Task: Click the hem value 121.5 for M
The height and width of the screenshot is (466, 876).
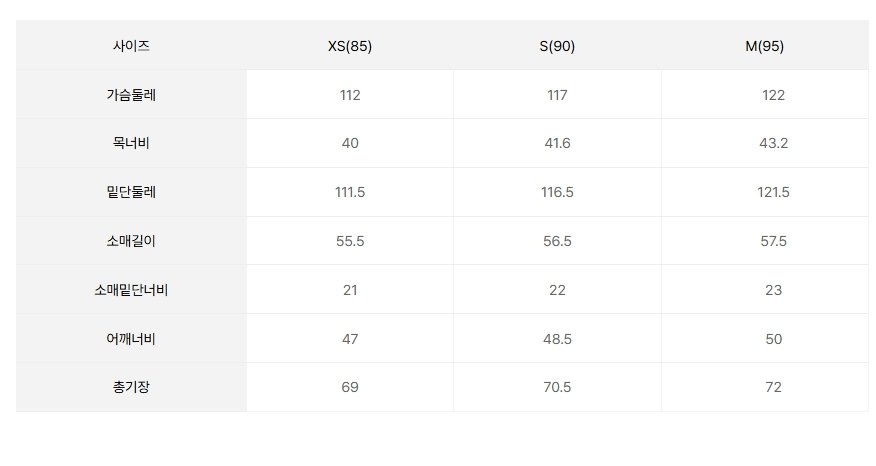Action: [773, 192]
